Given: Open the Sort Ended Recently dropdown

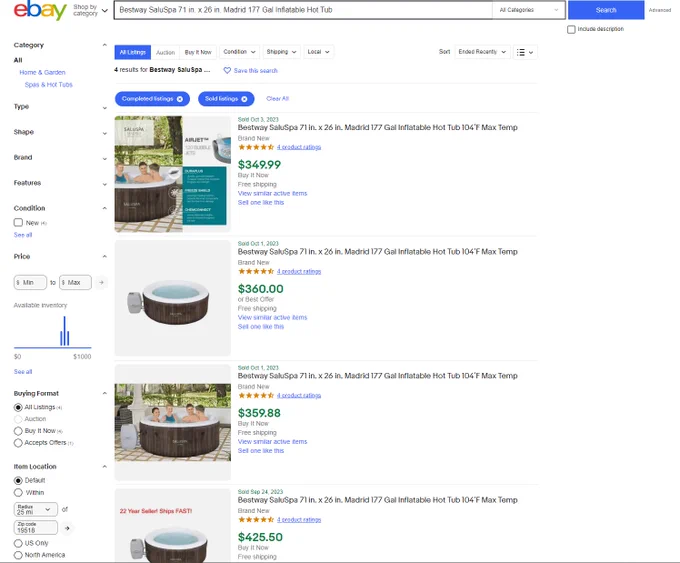Looking at the screenshot, I should (482, 52).
